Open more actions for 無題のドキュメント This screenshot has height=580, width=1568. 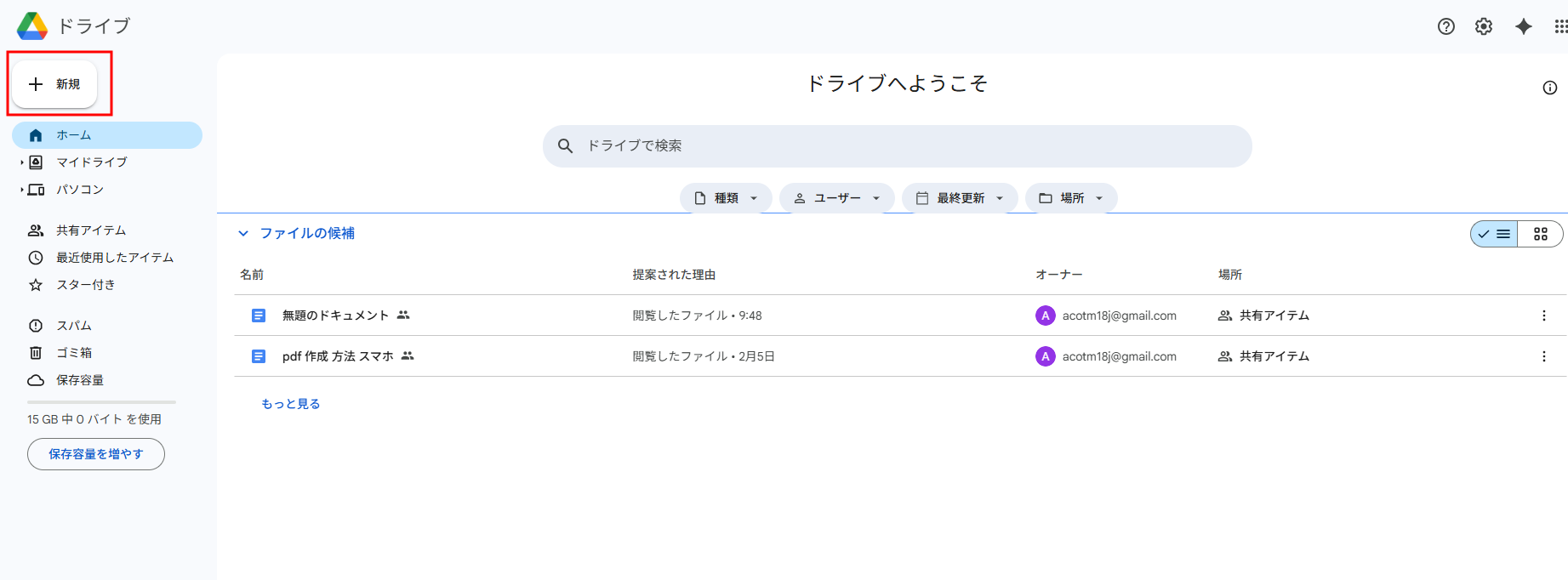[1543, 316]
